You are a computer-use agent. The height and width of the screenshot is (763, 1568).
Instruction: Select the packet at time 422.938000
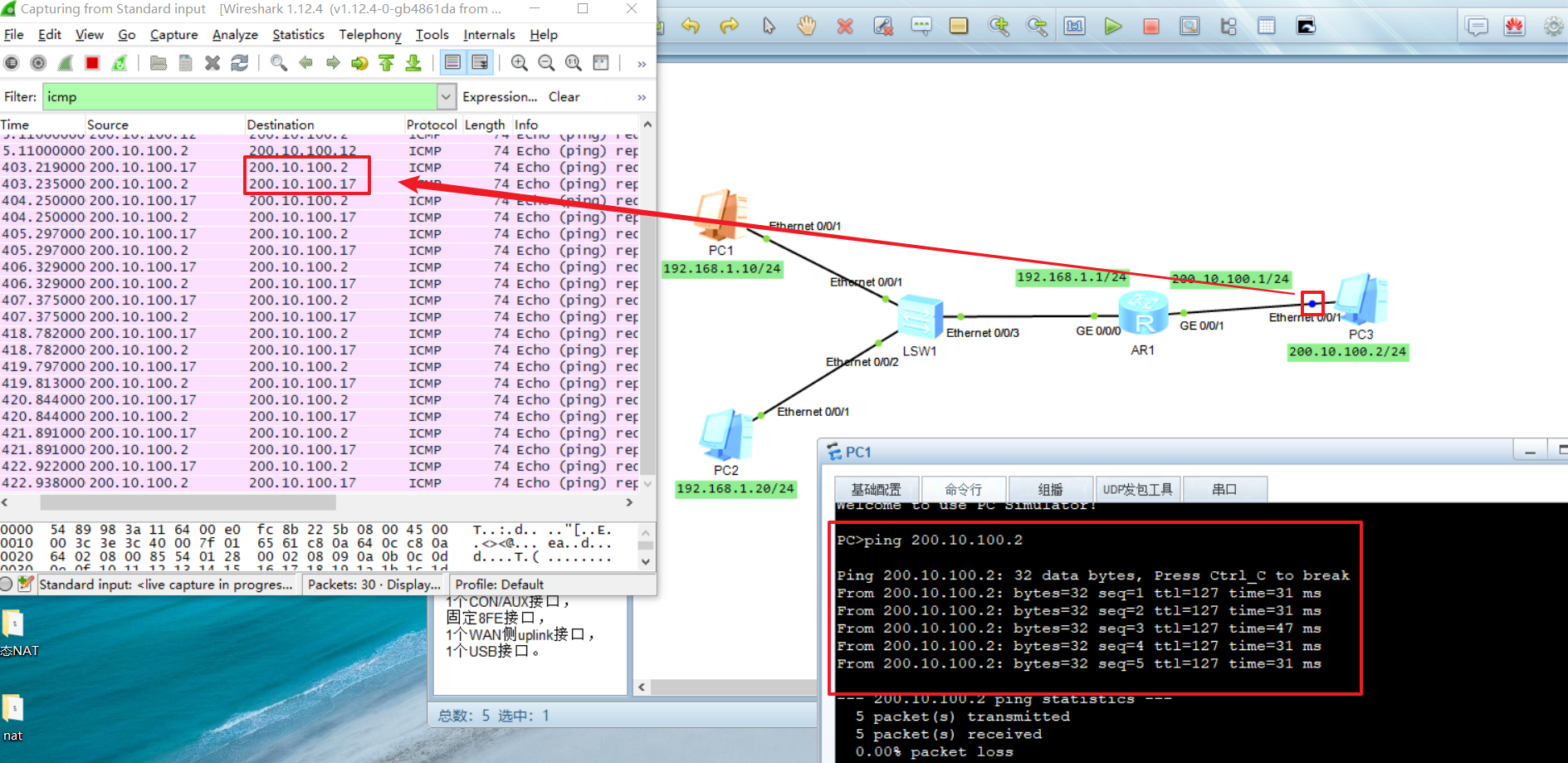pos(320,483)
